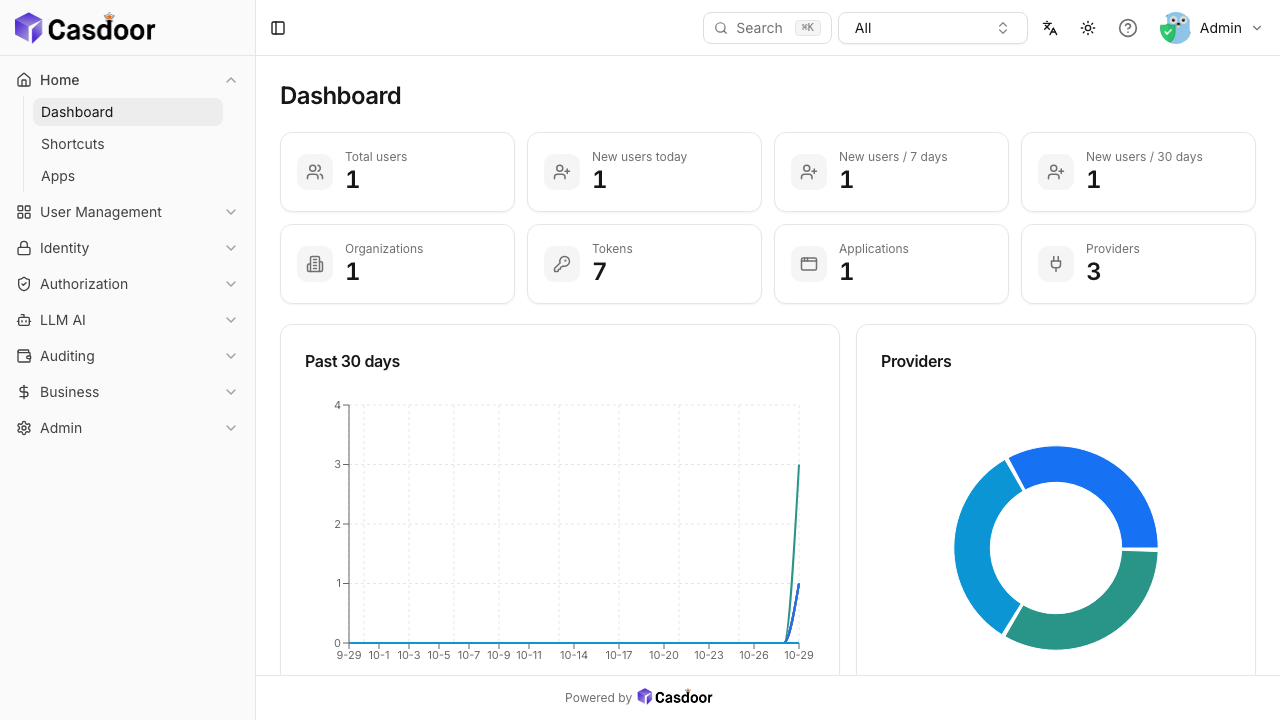Open Apps in the sidebar
The width and height of the screenshot is (1280, 720).
[x=128, y=176]
